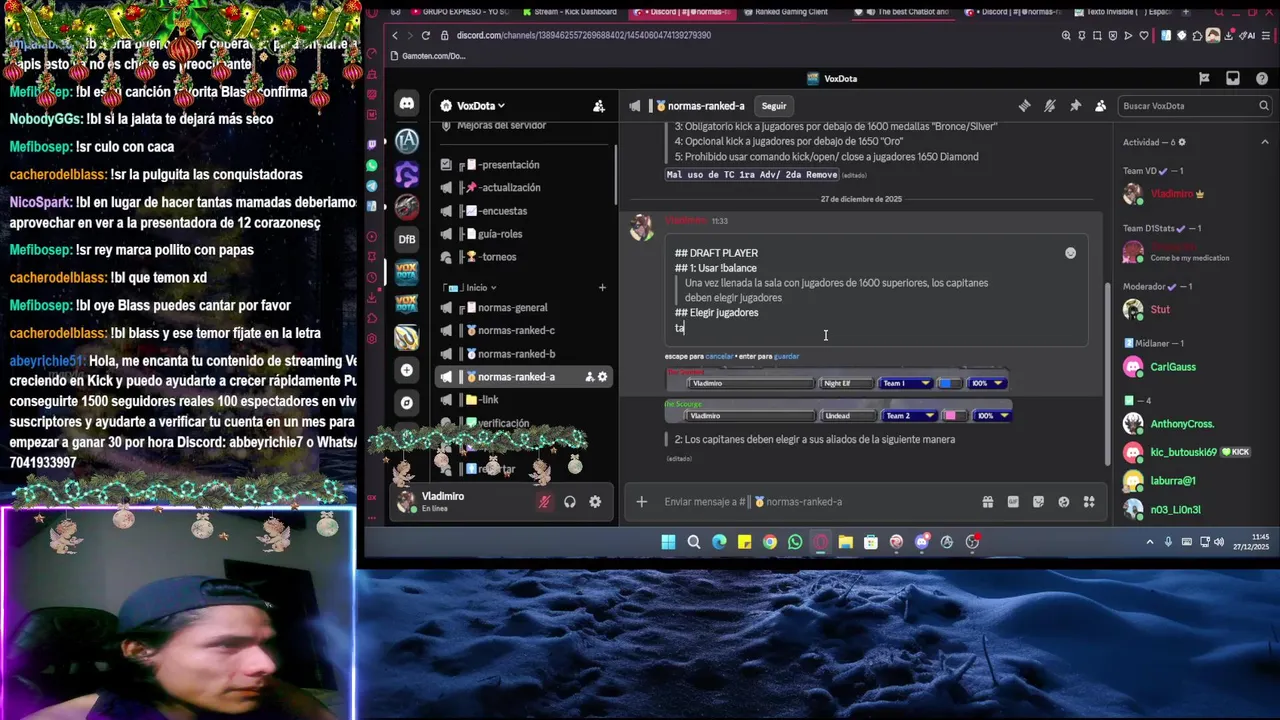Open notification settings bell icon in header
This screenshot has width=1280, height=720.
1049,106
